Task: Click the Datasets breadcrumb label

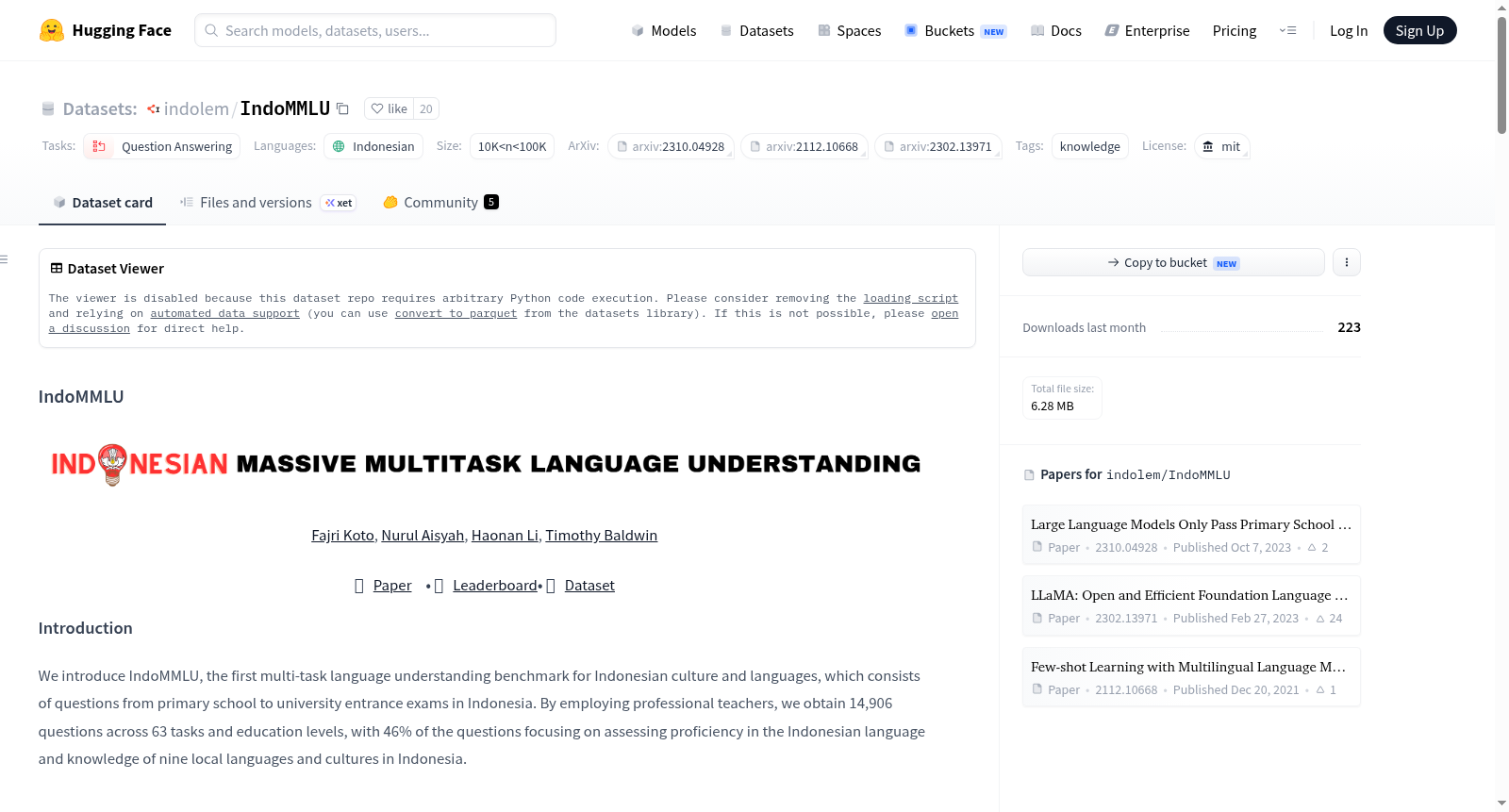Action: [x=100, y=108]
